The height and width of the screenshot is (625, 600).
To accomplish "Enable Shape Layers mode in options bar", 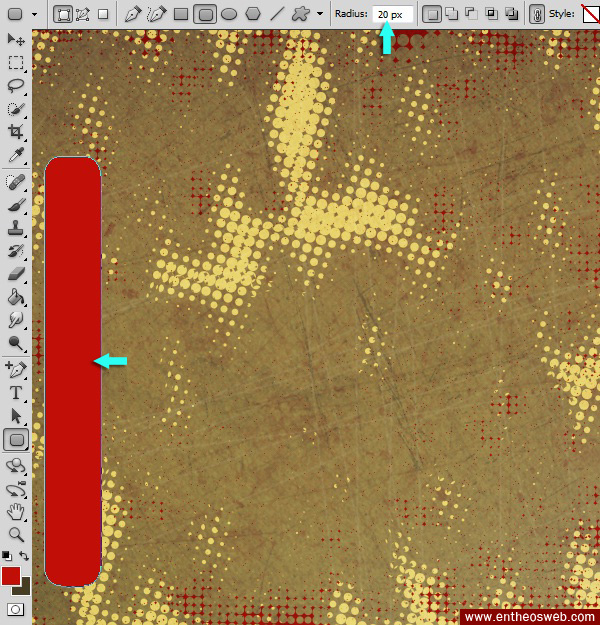I will click(63, 14).
